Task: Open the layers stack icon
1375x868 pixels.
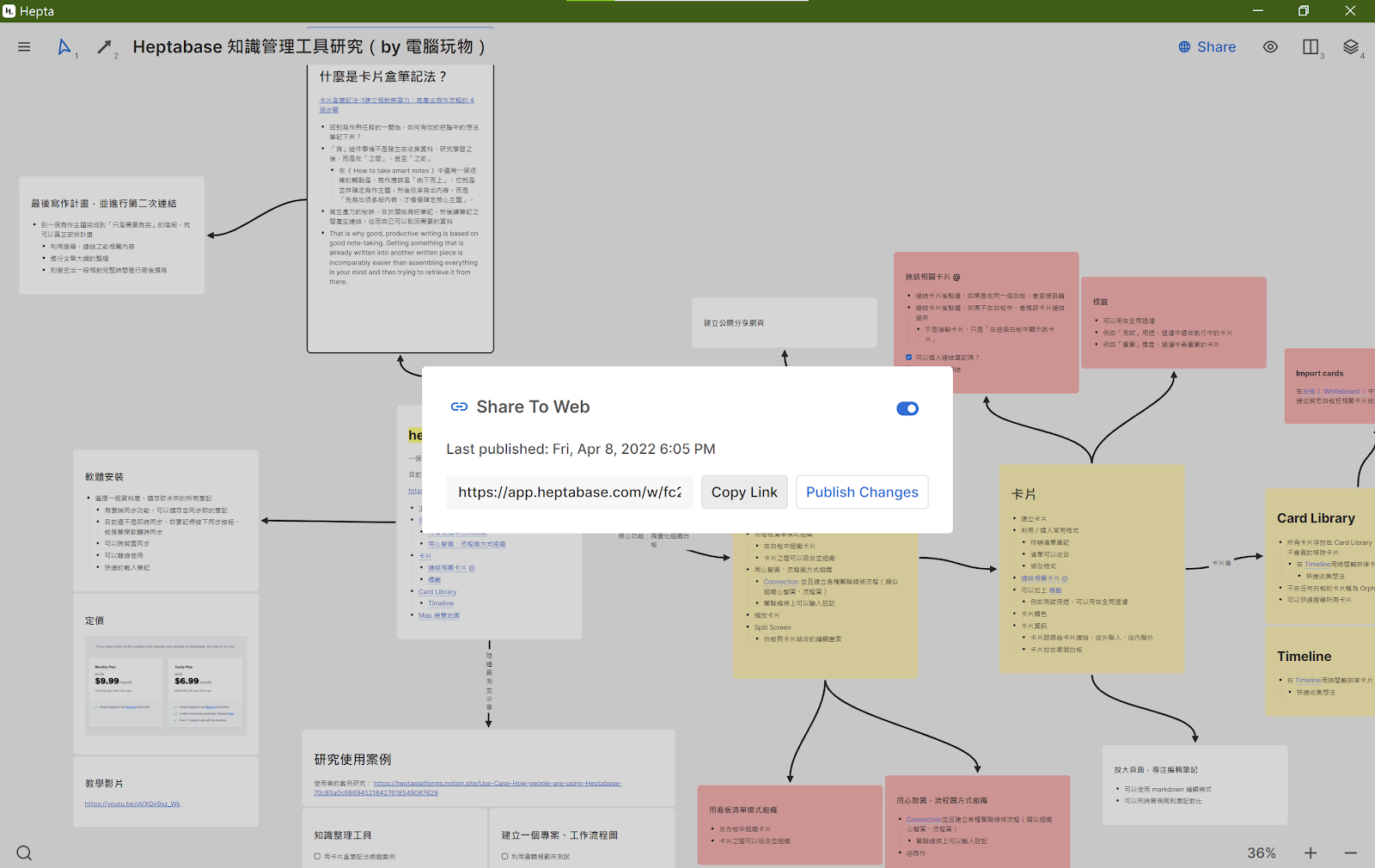Action: 1351,47
